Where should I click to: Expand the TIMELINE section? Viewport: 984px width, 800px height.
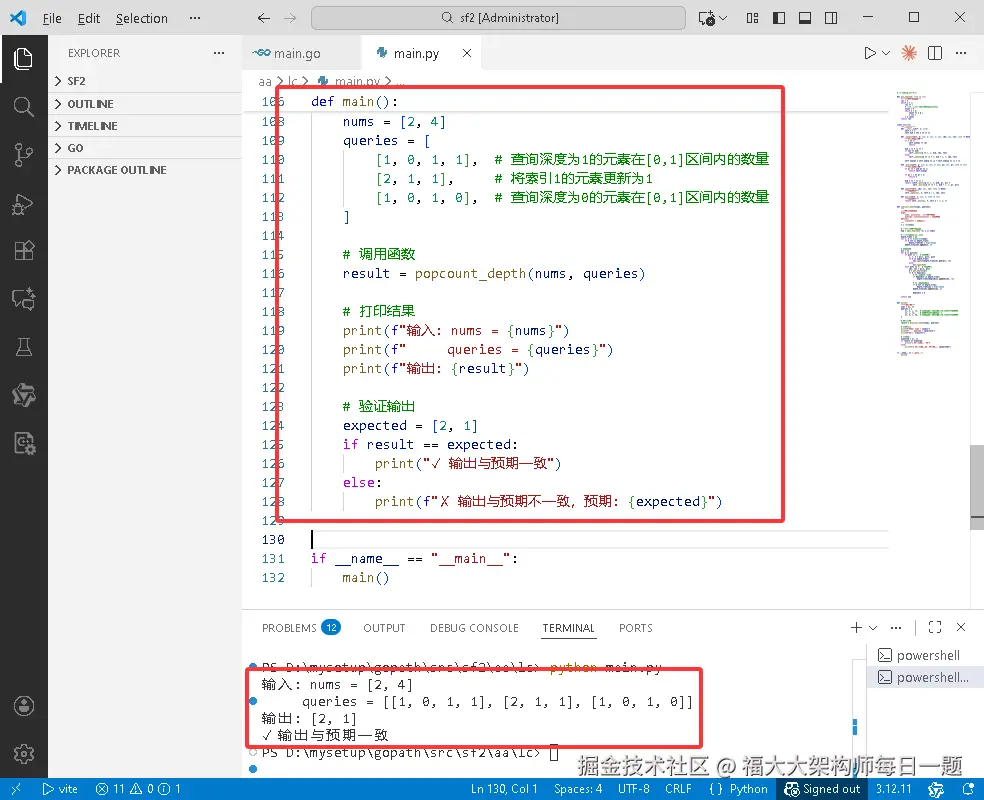[x=145, y=125]
